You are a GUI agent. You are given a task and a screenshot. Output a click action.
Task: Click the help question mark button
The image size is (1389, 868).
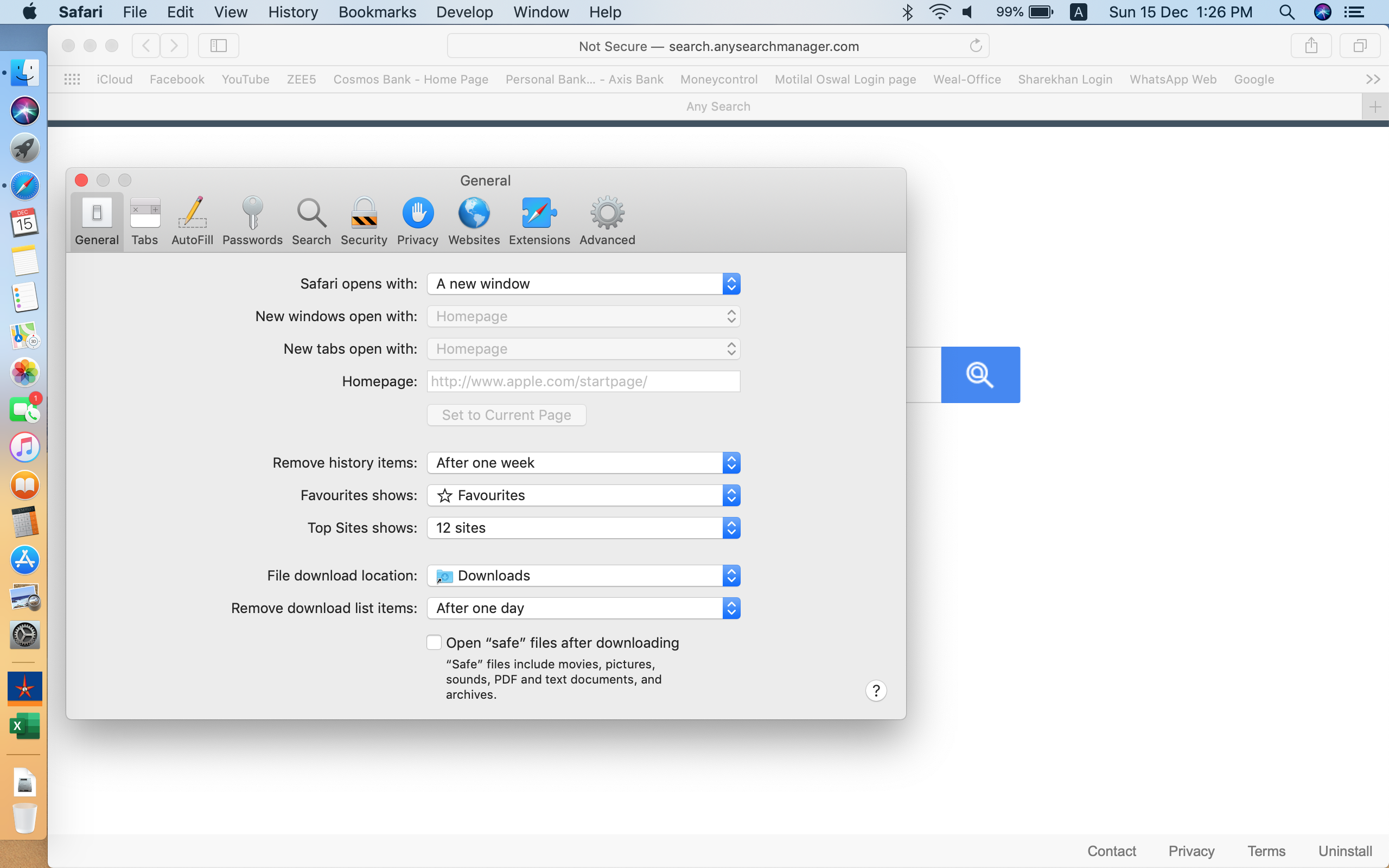click(x=876, y=691)
